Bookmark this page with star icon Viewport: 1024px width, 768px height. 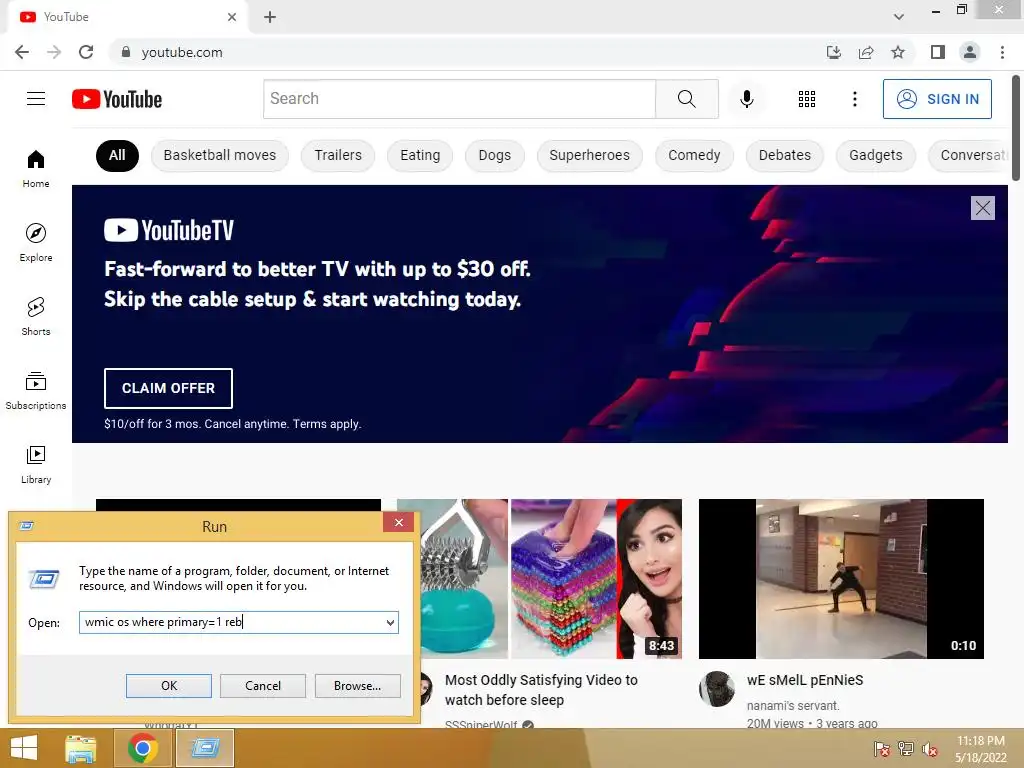click(x=898, y=52)
